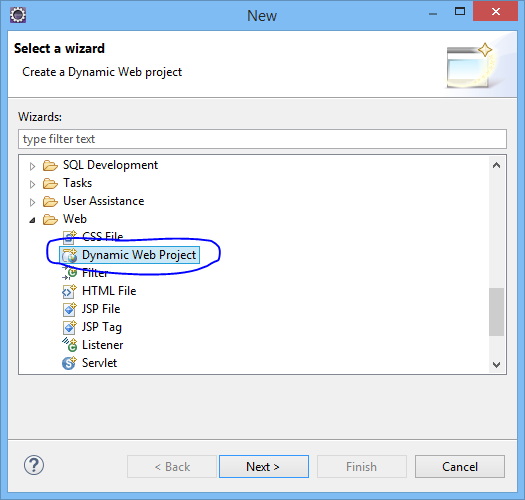525x500 pixels.
Task: Click the Listener wizard icon
Action: click(69, 345)
